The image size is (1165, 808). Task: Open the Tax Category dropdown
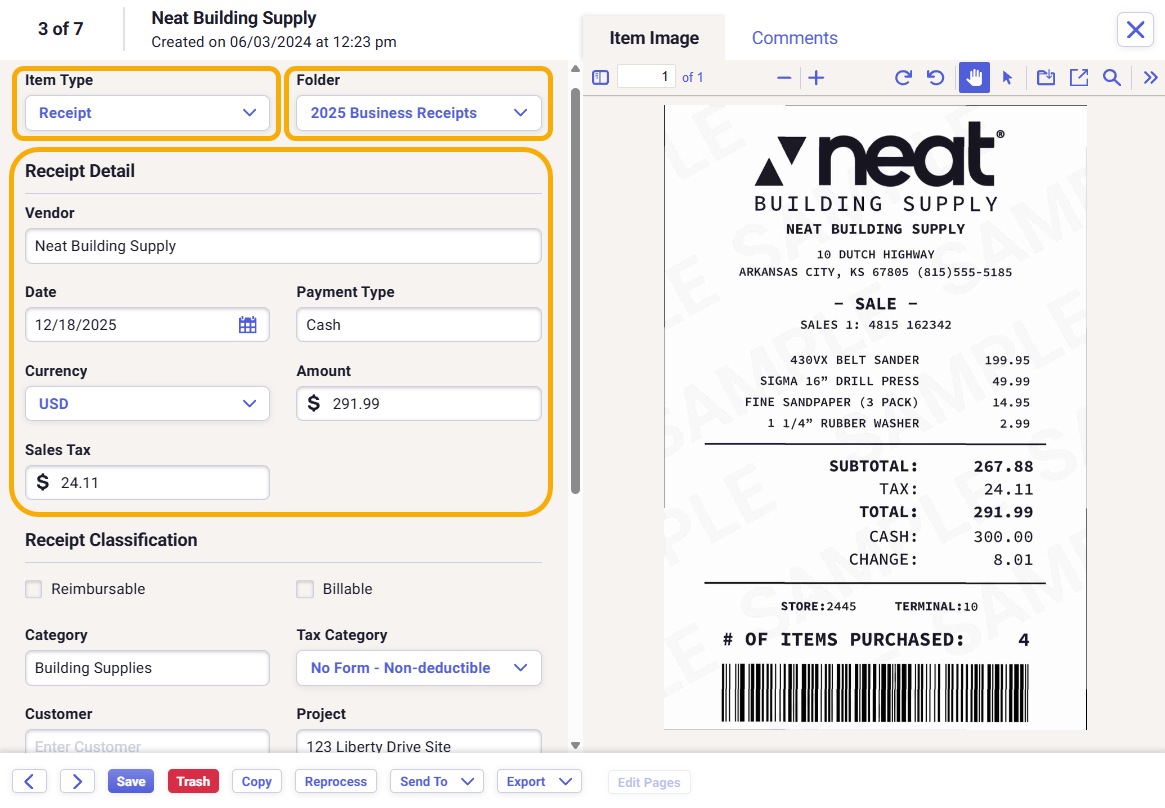[x=418, y=668]
